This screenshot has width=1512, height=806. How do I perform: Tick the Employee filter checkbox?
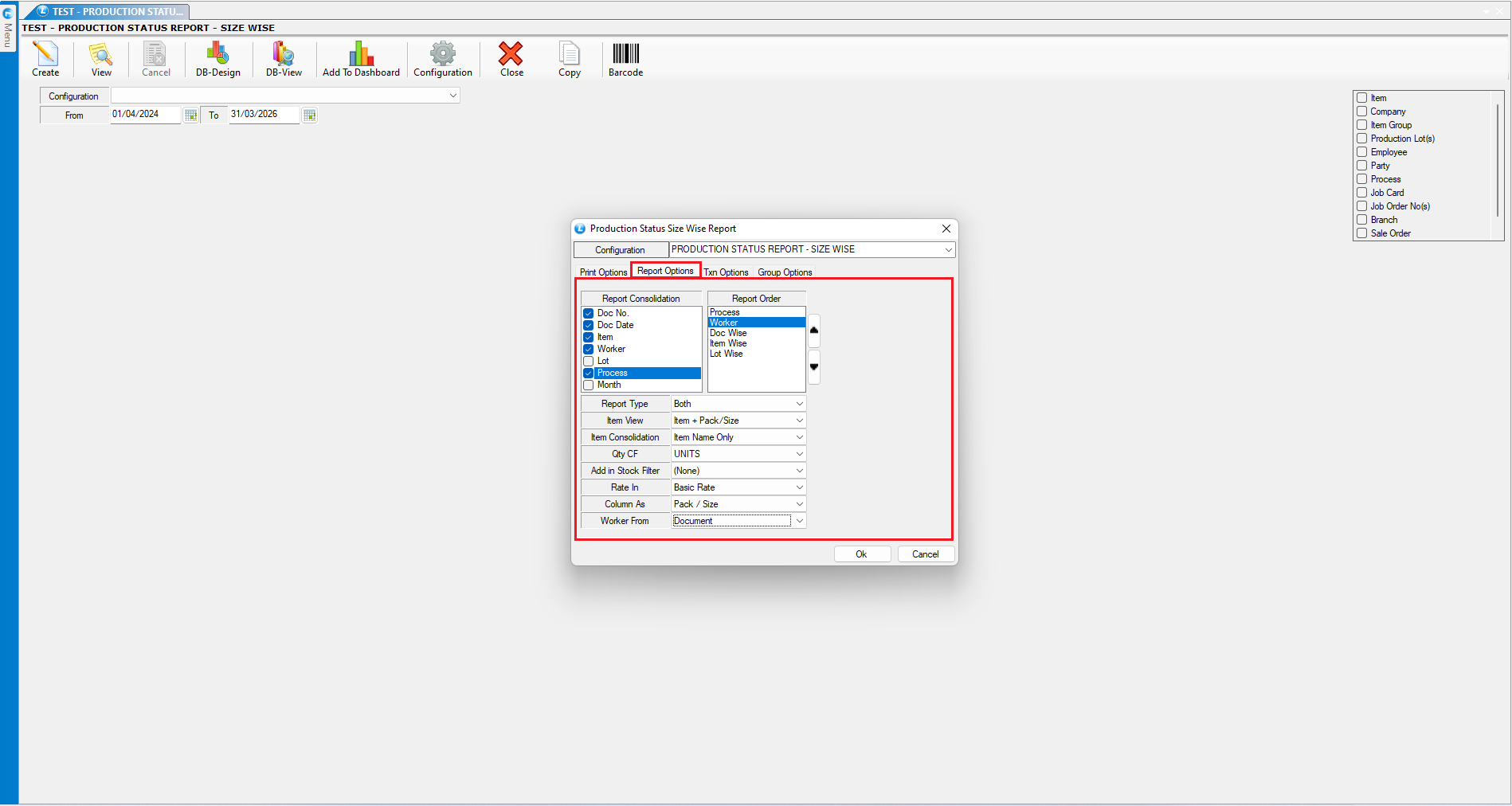[1362, 152]
